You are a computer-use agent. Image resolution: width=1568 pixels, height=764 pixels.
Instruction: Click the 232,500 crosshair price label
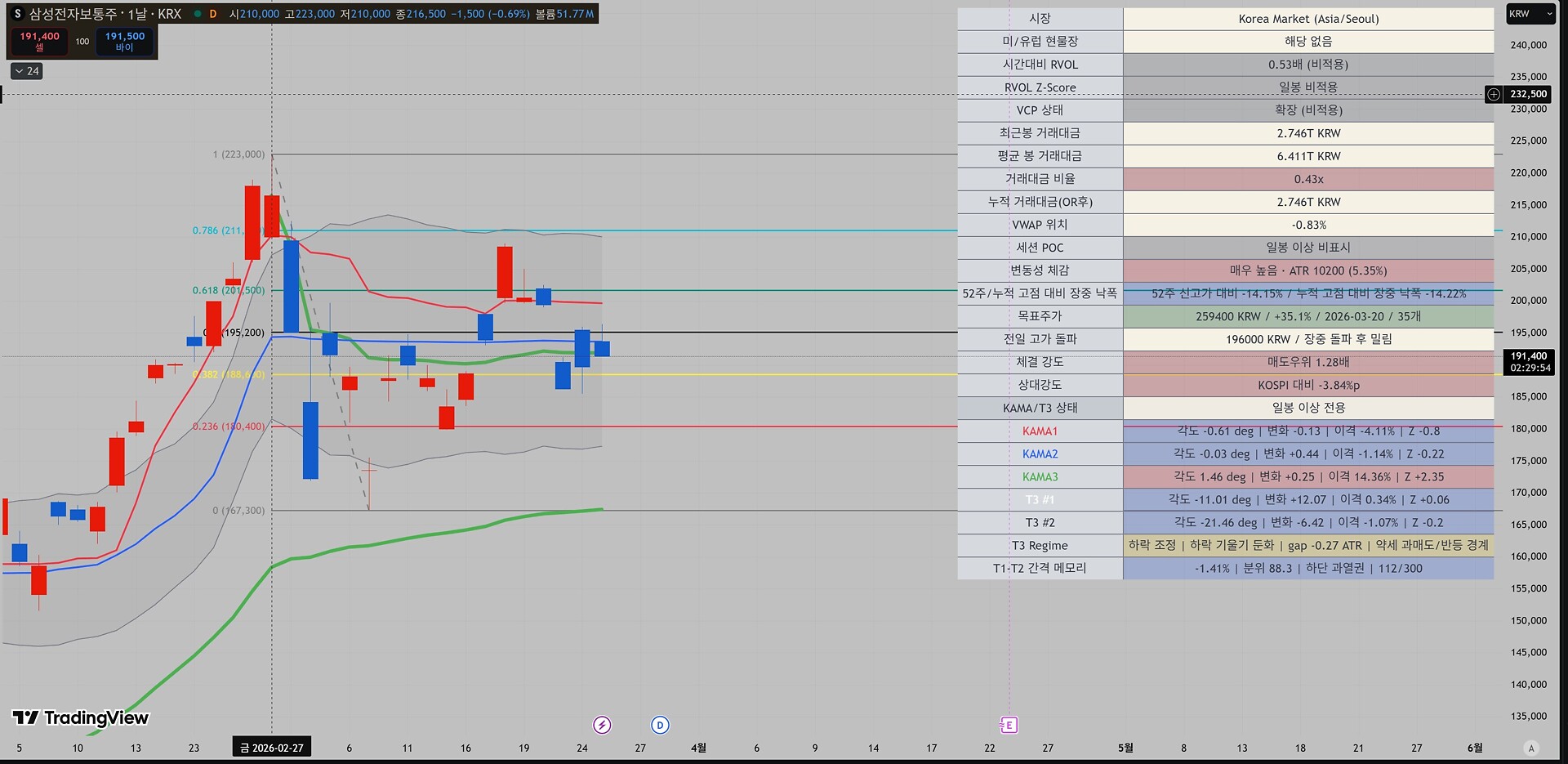coord(1528,94)
